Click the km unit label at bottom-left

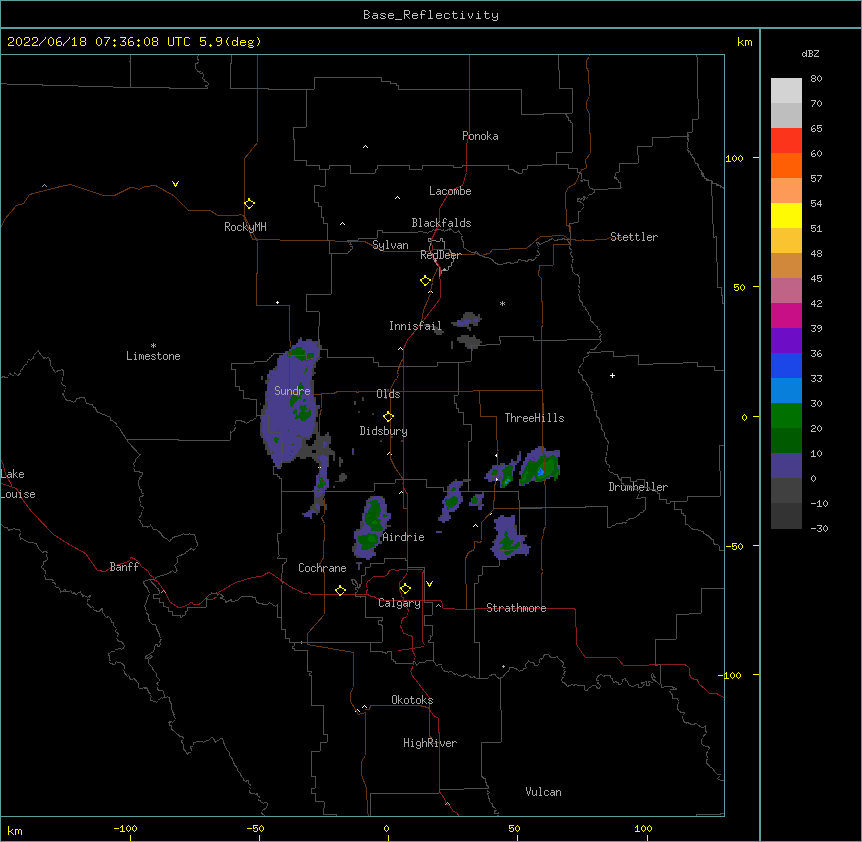15,831
